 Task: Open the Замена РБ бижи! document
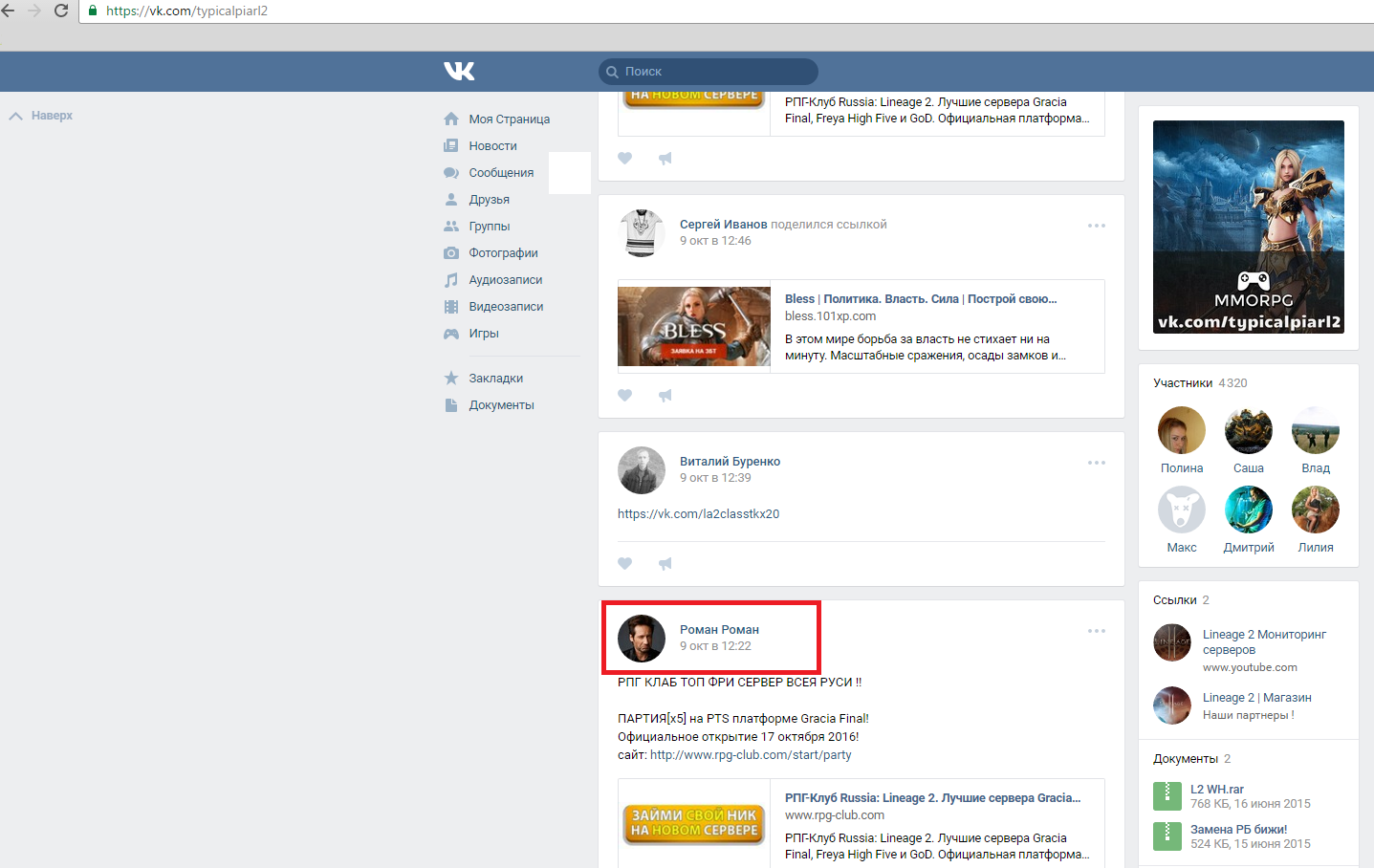point(1239,830)
